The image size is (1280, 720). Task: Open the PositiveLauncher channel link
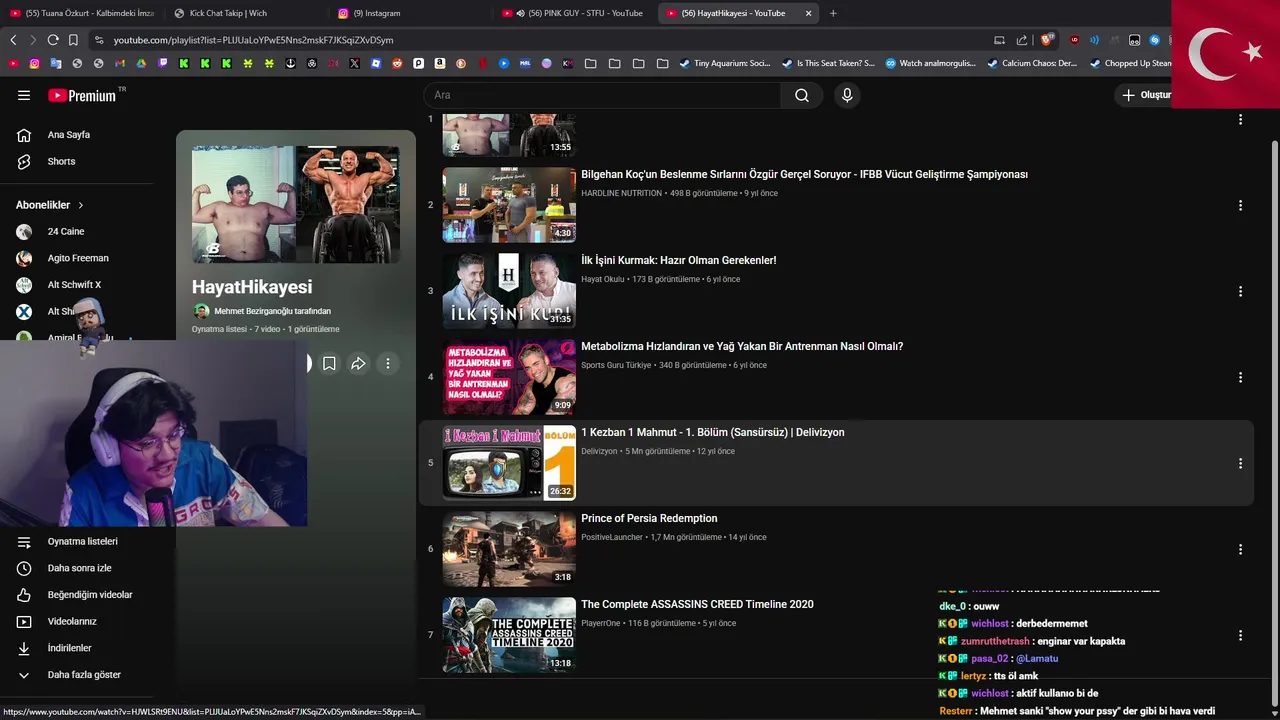pos(612,537)
